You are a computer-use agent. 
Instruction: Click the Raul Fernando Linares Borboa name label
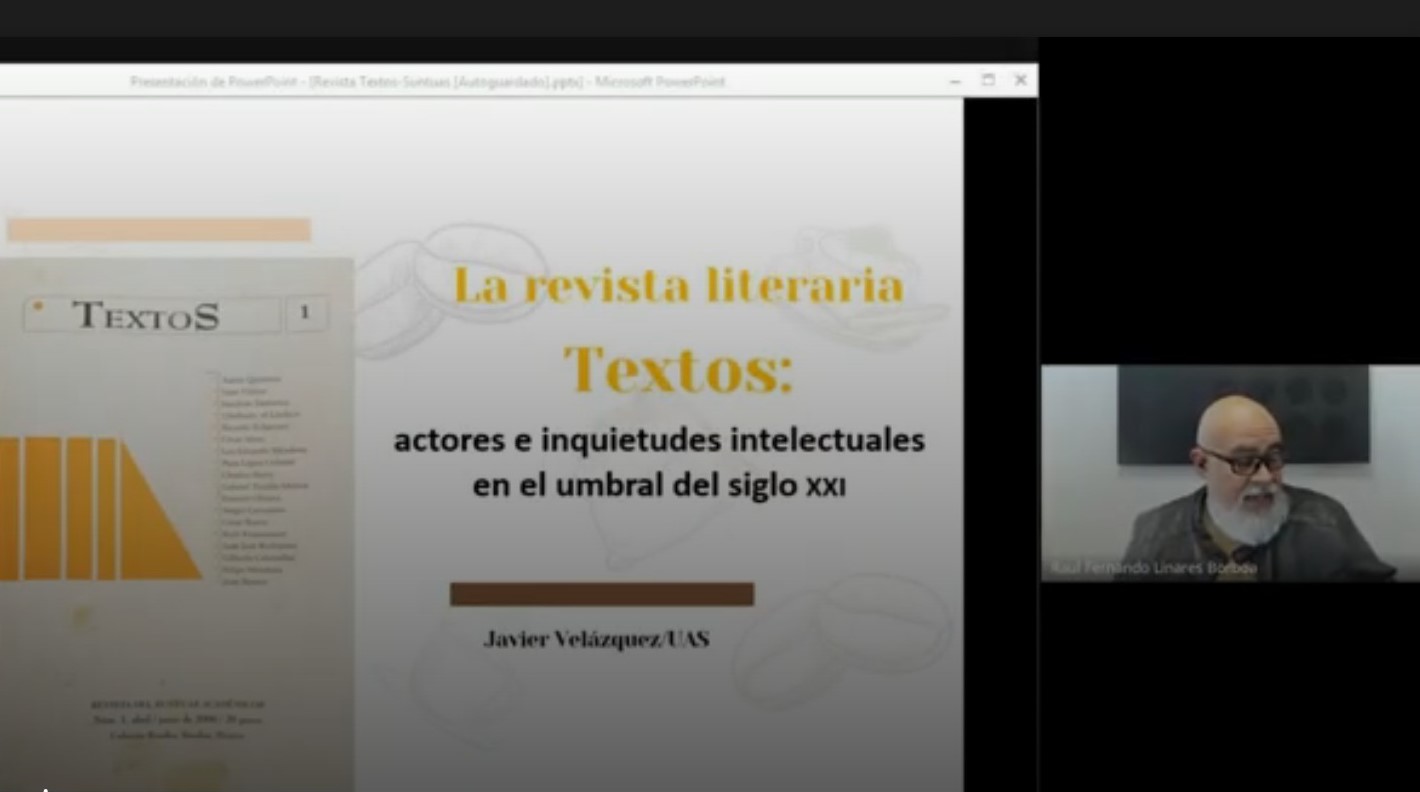pos(1153,569)
